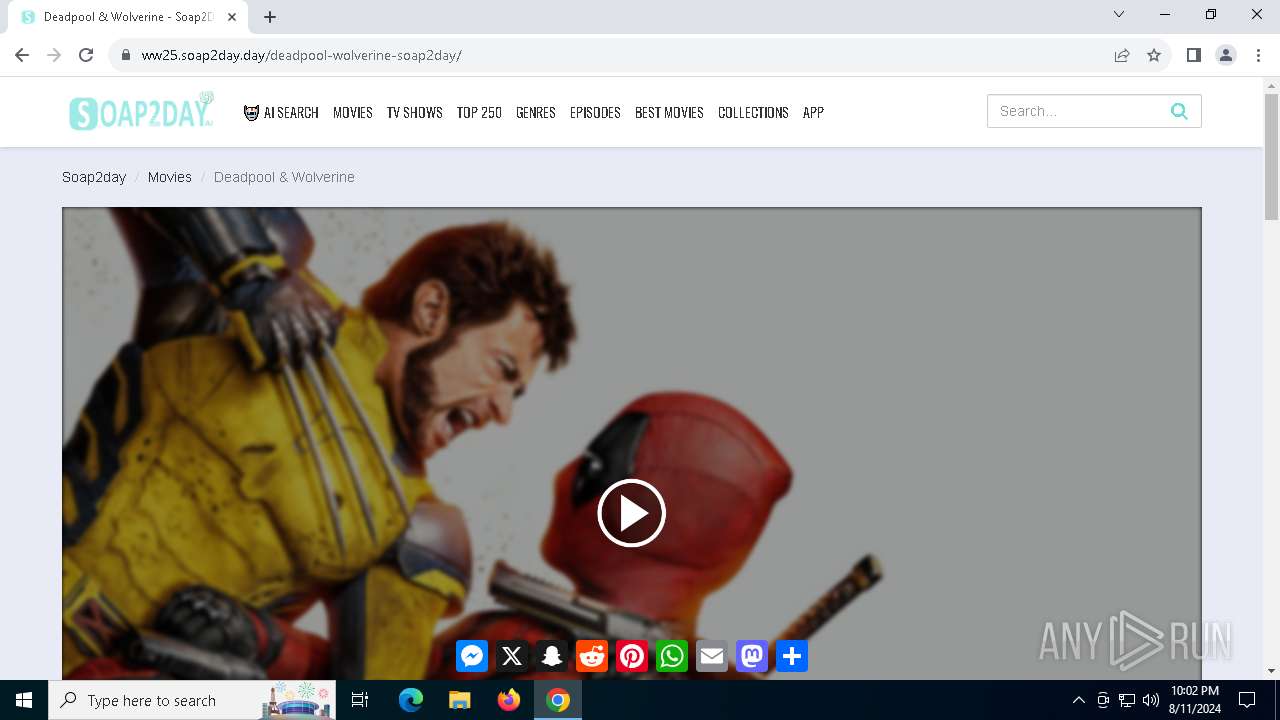This screenshot has width=1280, height=720.
Task: Open AI Search menu item
Action: point(281,112)
